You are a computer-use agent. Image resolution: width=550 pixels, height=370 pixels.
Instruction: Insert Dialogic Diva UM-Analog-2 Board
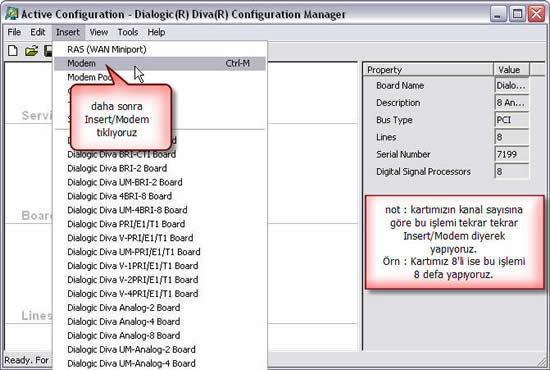160,350
